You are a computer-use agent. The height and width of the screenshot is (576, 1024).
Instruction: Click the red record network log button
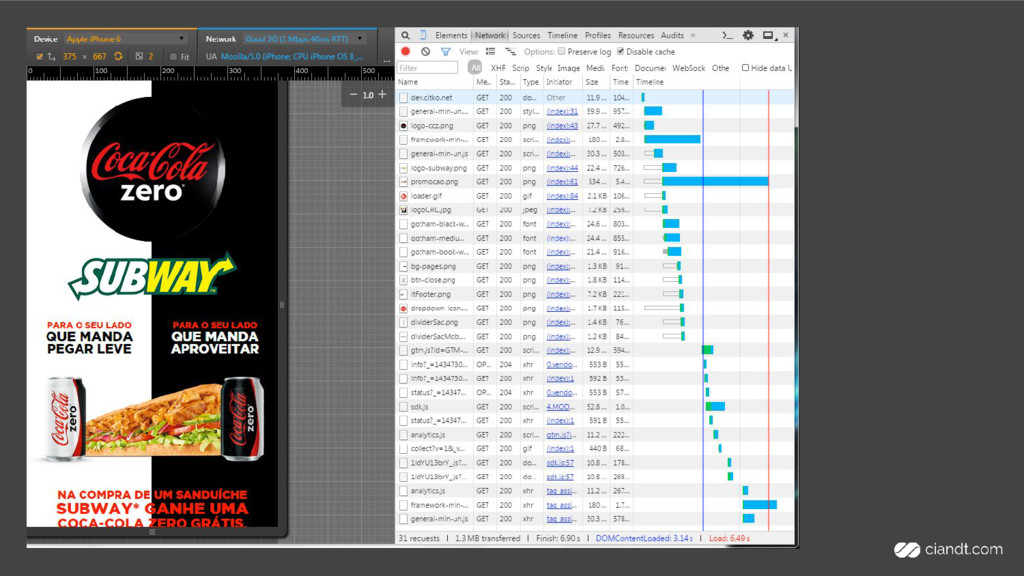click(406, 52)
